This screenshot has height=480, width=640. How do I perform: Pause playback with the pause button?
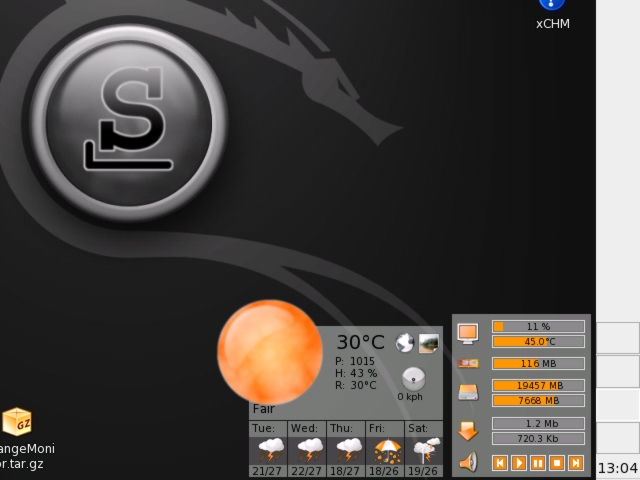pos(538,463)
